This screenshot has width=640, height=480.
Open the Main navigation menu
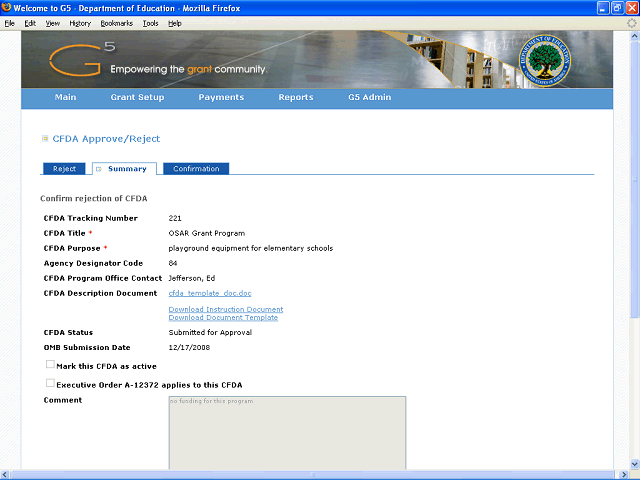click(x=65, y=98)
